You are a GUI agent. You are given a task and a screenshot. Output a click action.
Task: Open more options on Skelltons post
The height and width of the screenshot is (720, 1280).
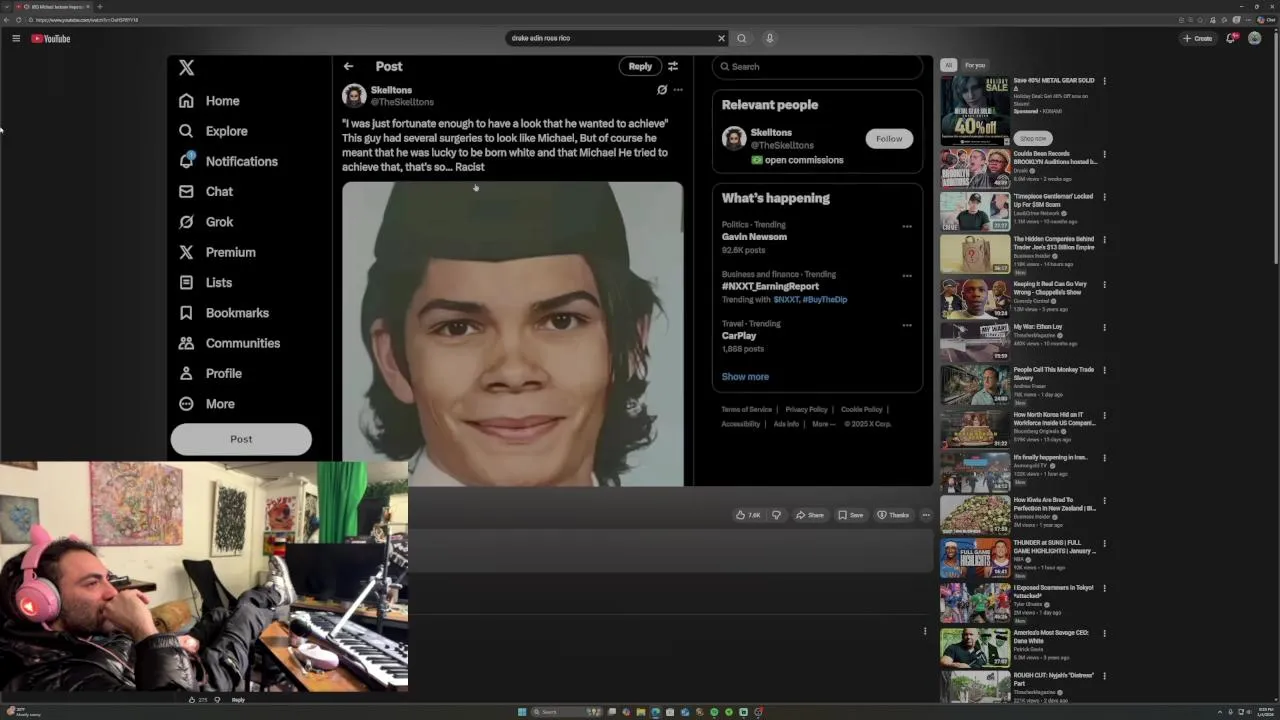click(678, 89)
